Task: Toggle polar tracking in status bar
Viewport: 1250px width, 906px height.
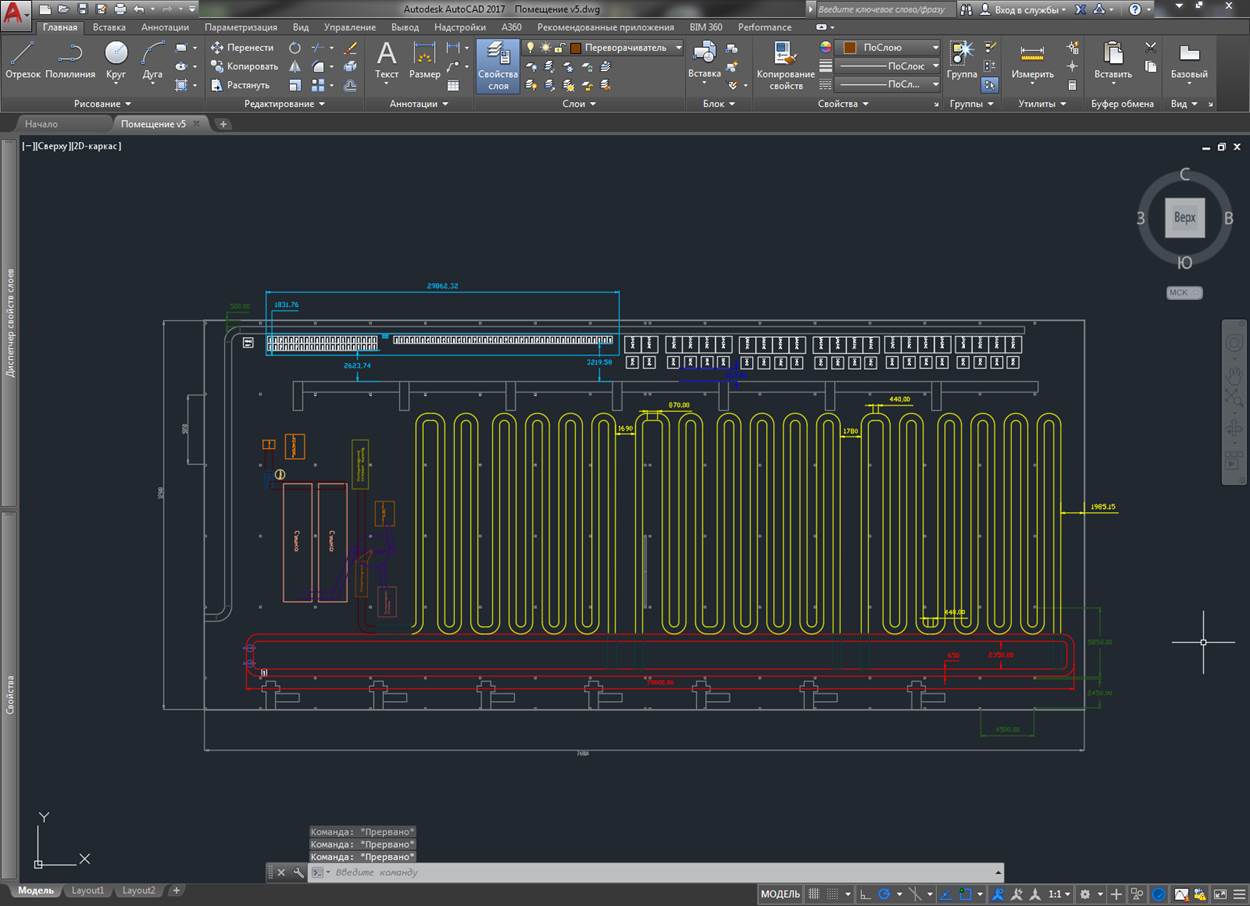Action: pyautogui.click(x=884, y=894)
